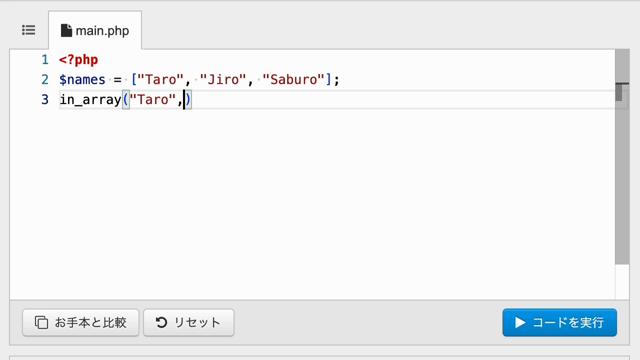Click the play triangle icon
640x360 pixels.
click(x=520, y=322)
